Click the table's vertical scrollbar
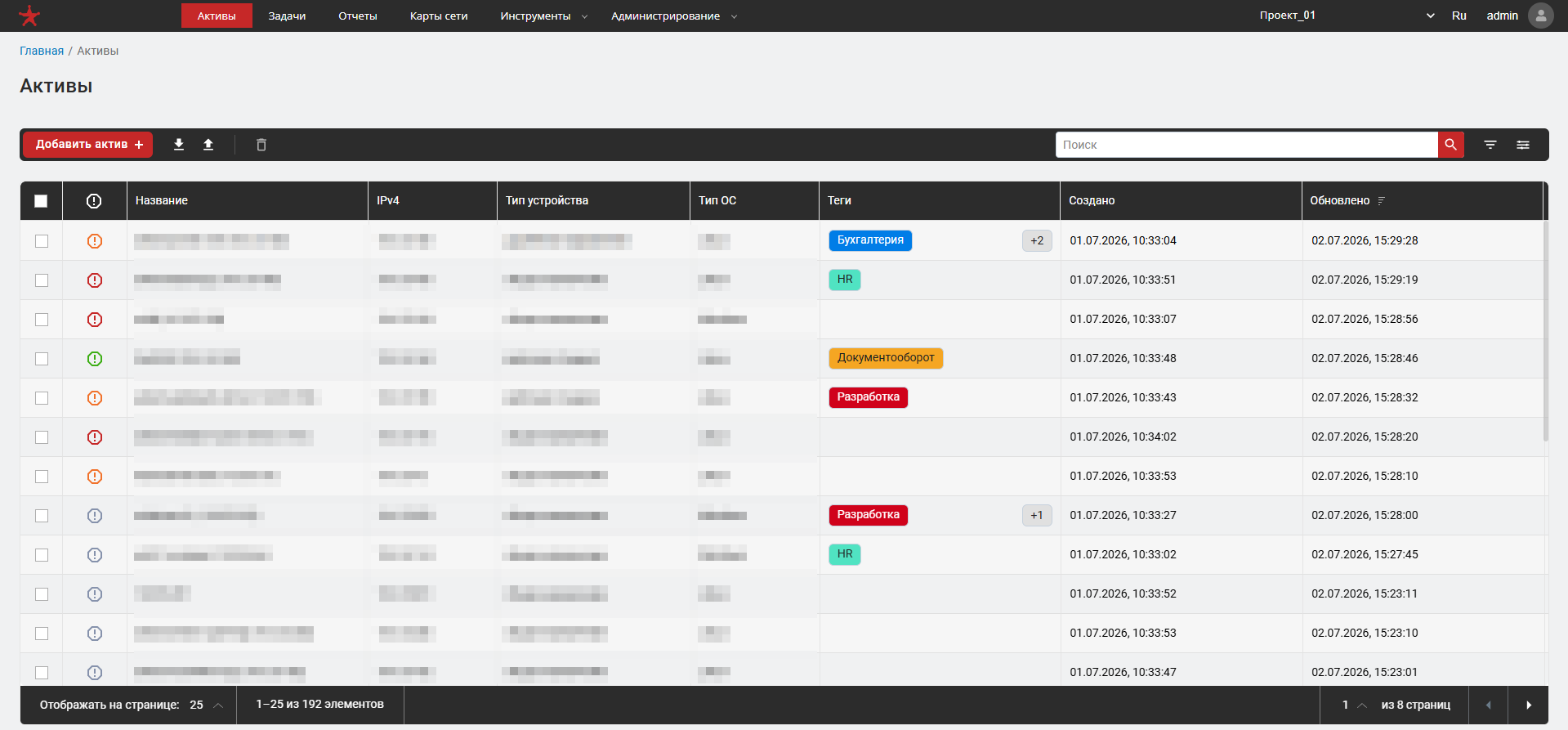 coord(1546,331)
